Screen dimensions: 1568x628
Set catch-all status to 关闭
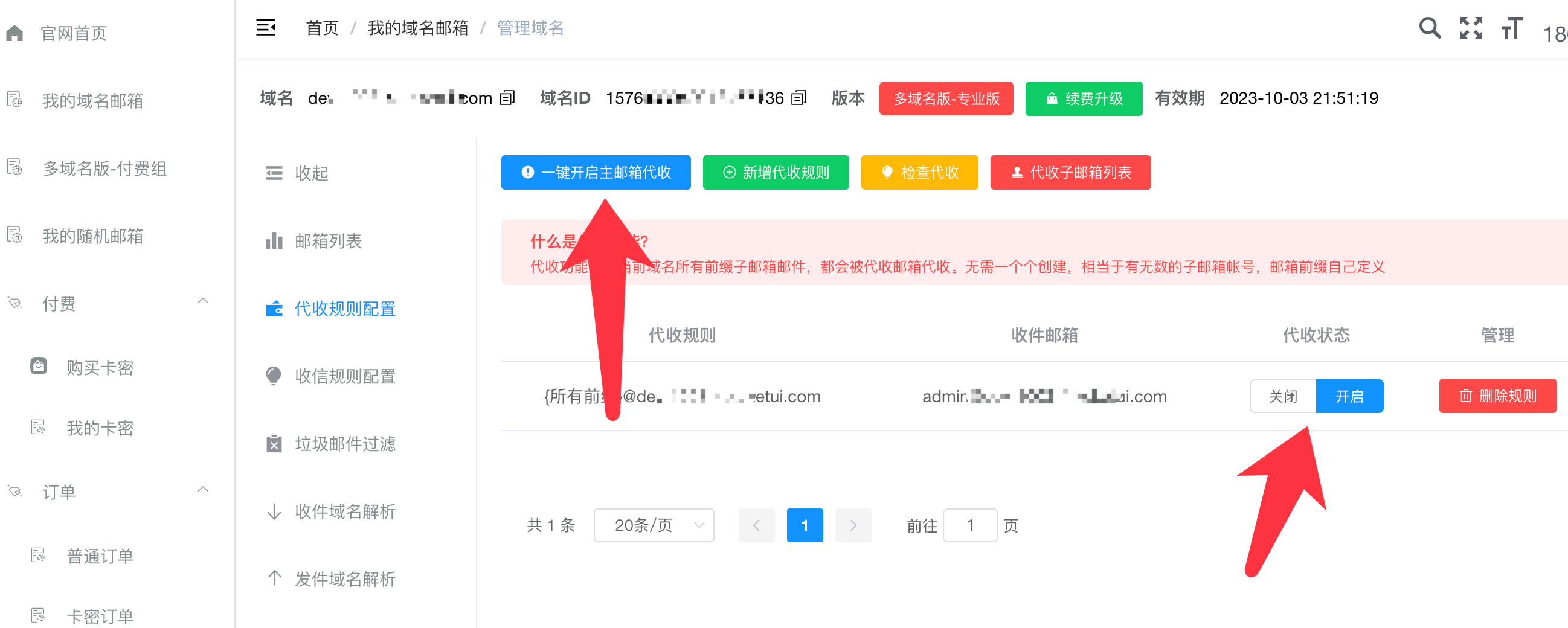[x=1282, y=396]
